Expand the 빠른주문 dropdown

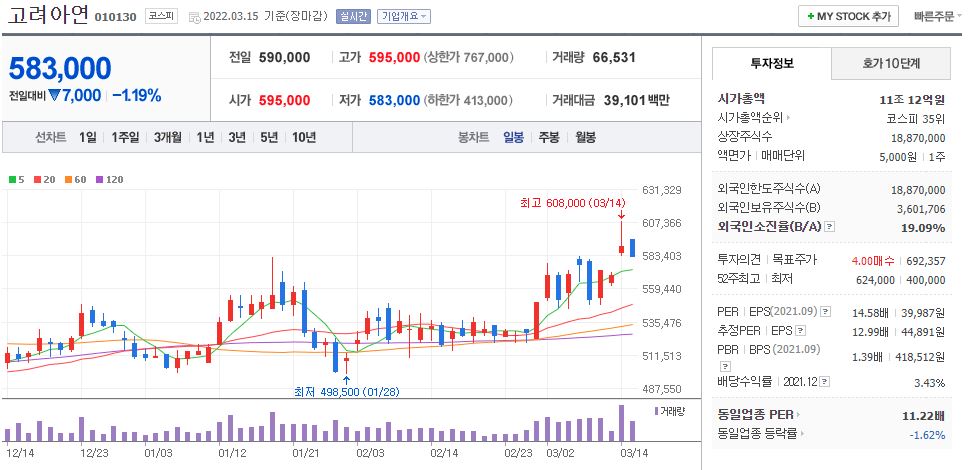[x=938, y=17]
